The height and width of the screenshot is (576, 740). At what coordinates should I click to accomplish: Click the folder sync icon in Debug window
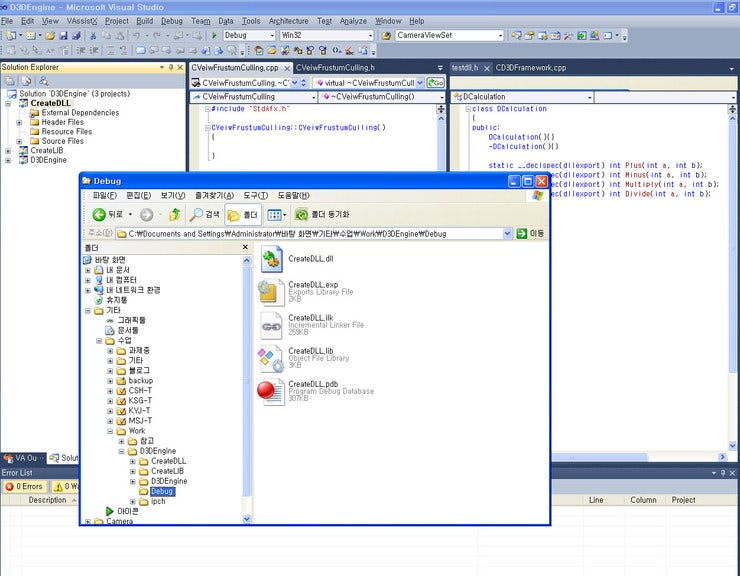tap(301, 215)
